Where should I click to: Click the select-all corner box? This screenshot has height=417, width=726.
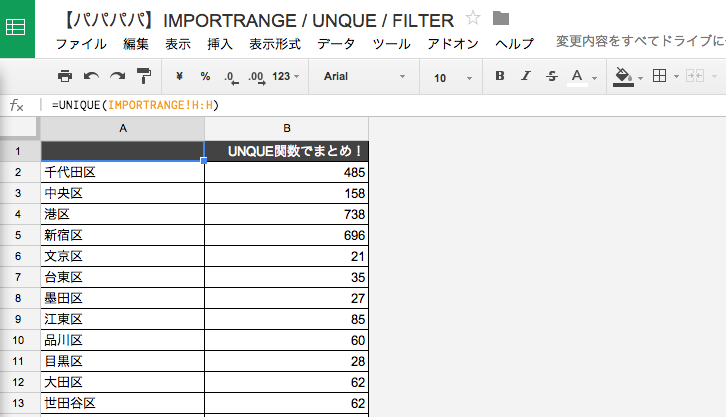click(19, 127)
